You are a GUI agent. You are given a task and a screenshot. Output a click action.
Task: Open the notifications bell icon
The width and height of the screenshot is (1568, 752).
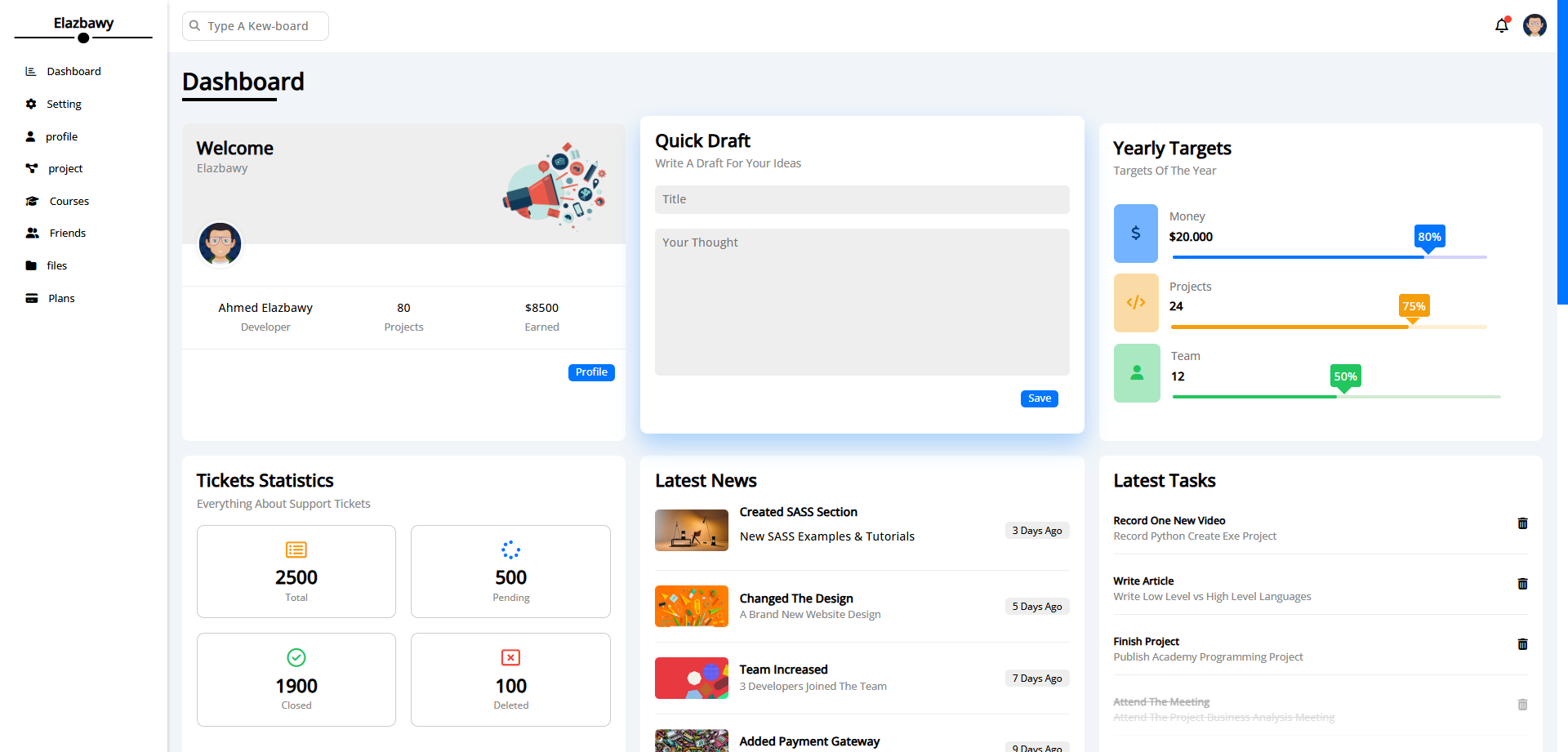tap(1501, 25)
